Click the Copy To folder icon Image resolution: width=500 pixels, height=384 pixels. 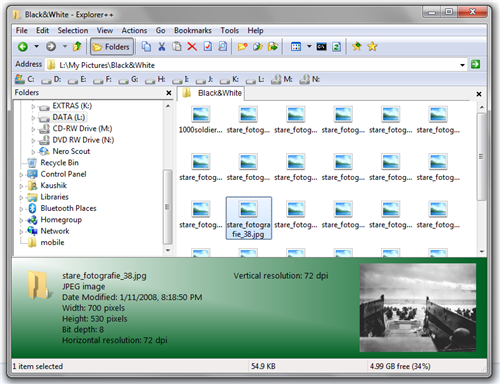257,47
